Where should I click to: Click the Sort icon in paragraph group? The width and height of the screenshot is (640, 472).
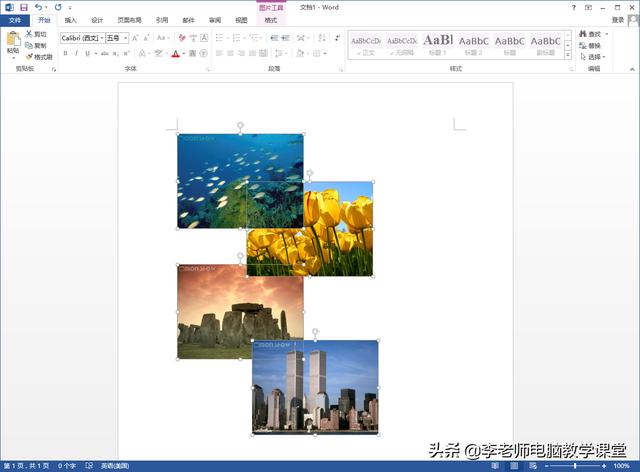322,38
